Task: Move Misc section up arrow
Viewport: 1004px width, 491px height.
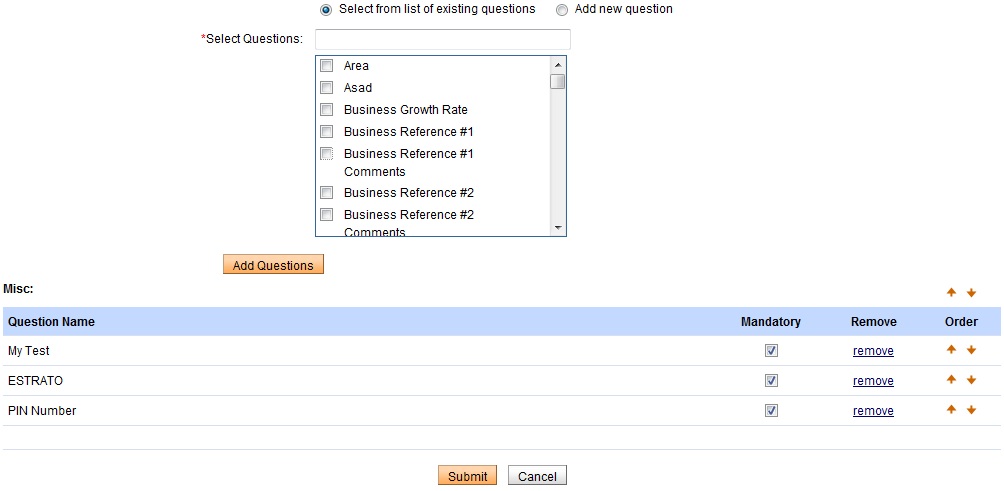Action: 951,293
